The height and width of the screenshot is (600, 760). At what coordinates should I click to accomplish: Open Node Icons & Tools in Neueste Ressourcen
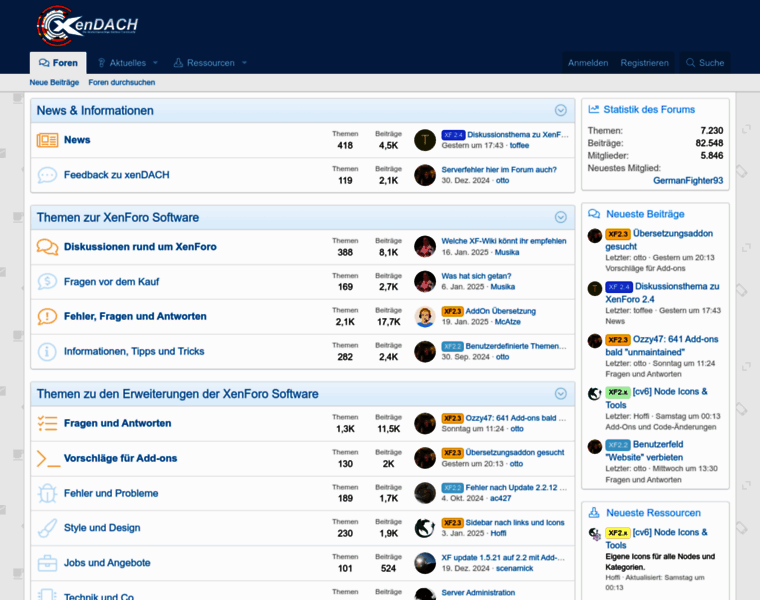(x=656, y=538)
